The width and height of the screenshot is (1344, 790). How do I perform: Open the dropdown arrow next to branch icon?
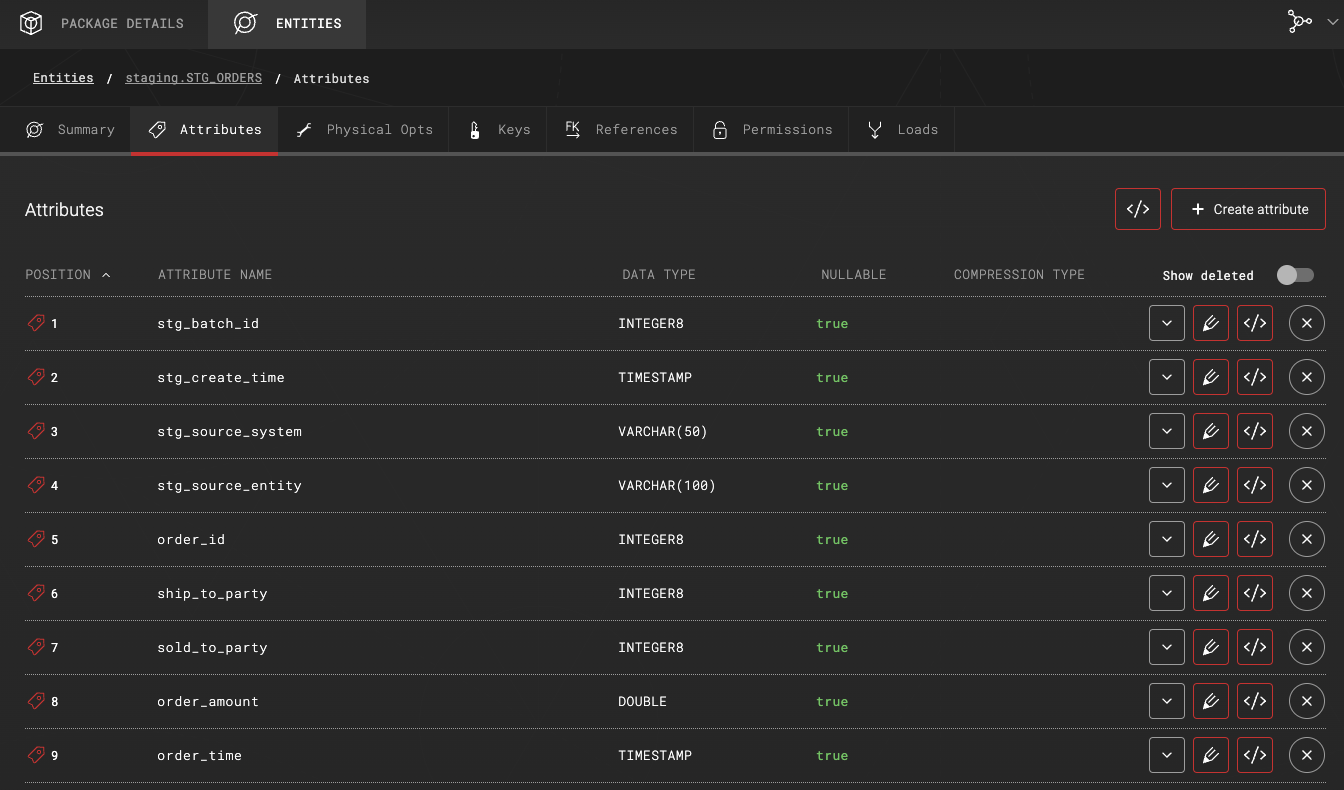coord(1331,23)
